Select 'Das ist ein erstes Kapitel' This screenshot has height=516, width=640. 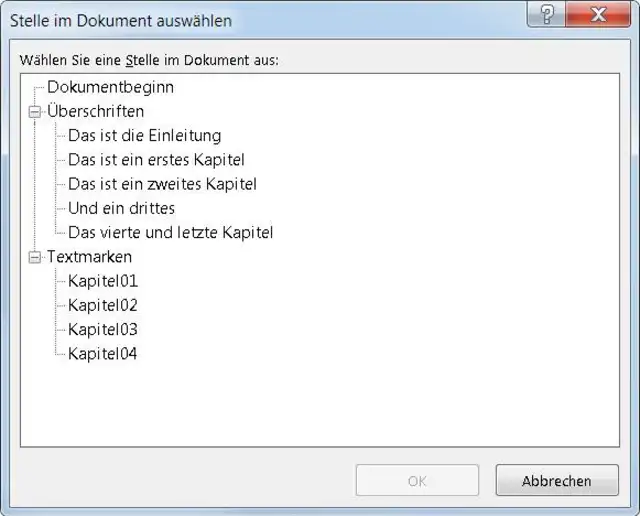pos(156,160)
